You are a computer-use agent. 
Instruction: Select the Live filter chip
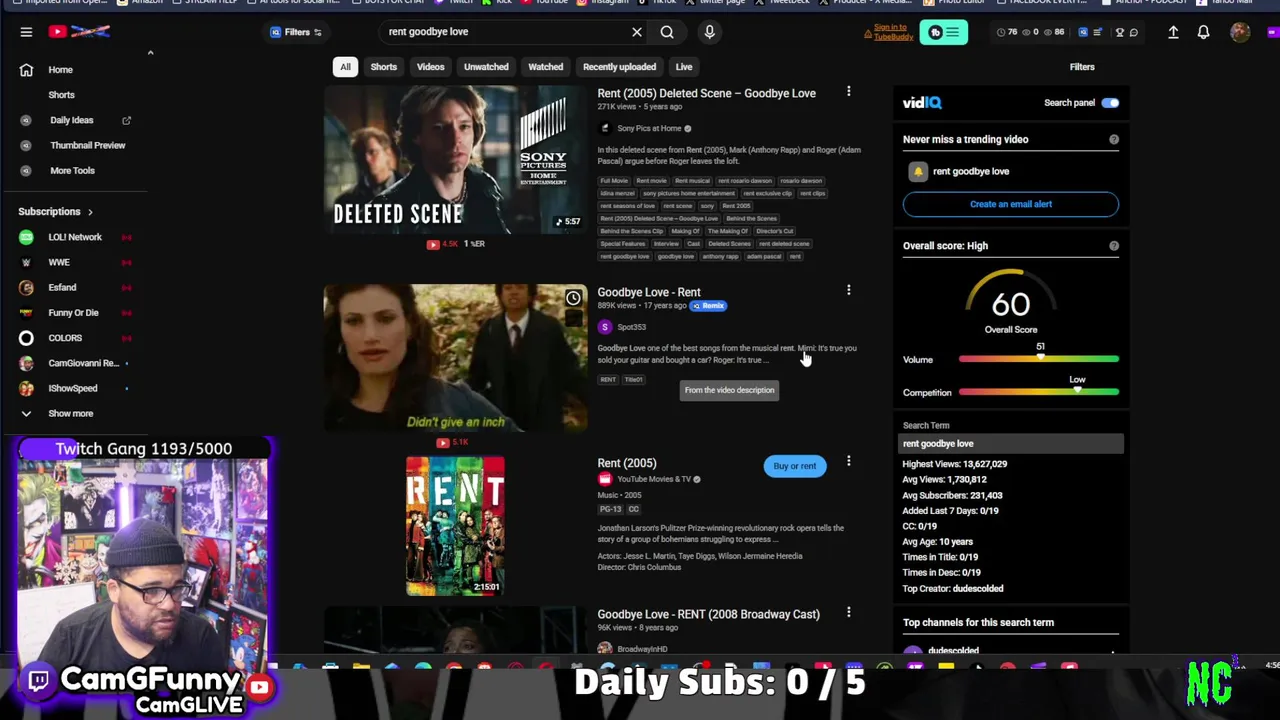click(684, 67)
